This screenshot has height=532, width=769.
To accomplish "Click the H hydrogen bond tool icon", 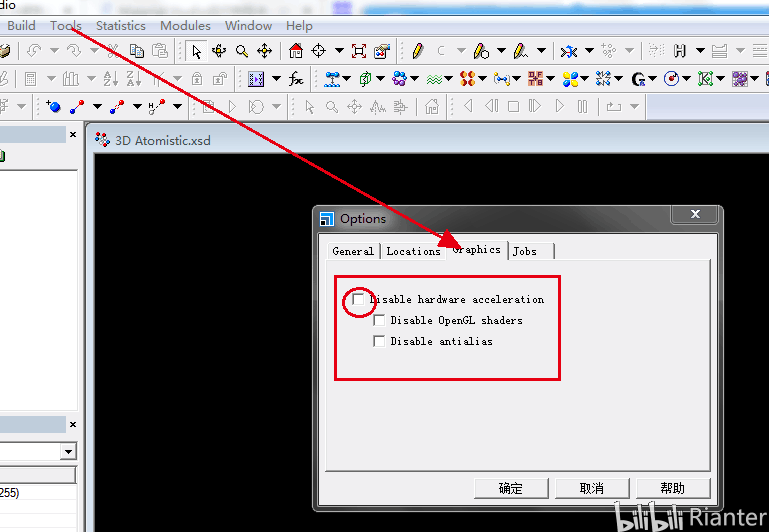I will tap(156, 106).
